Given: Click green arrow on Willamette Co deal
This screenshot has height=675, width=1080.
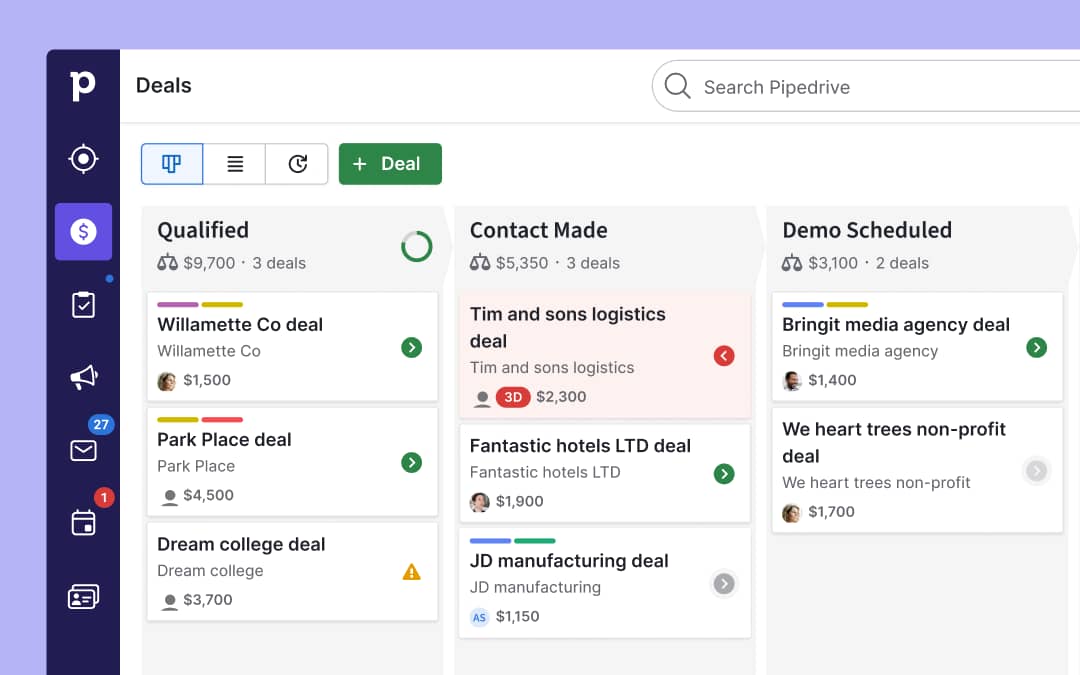Looking at the screenshot, I should point(411,348).
